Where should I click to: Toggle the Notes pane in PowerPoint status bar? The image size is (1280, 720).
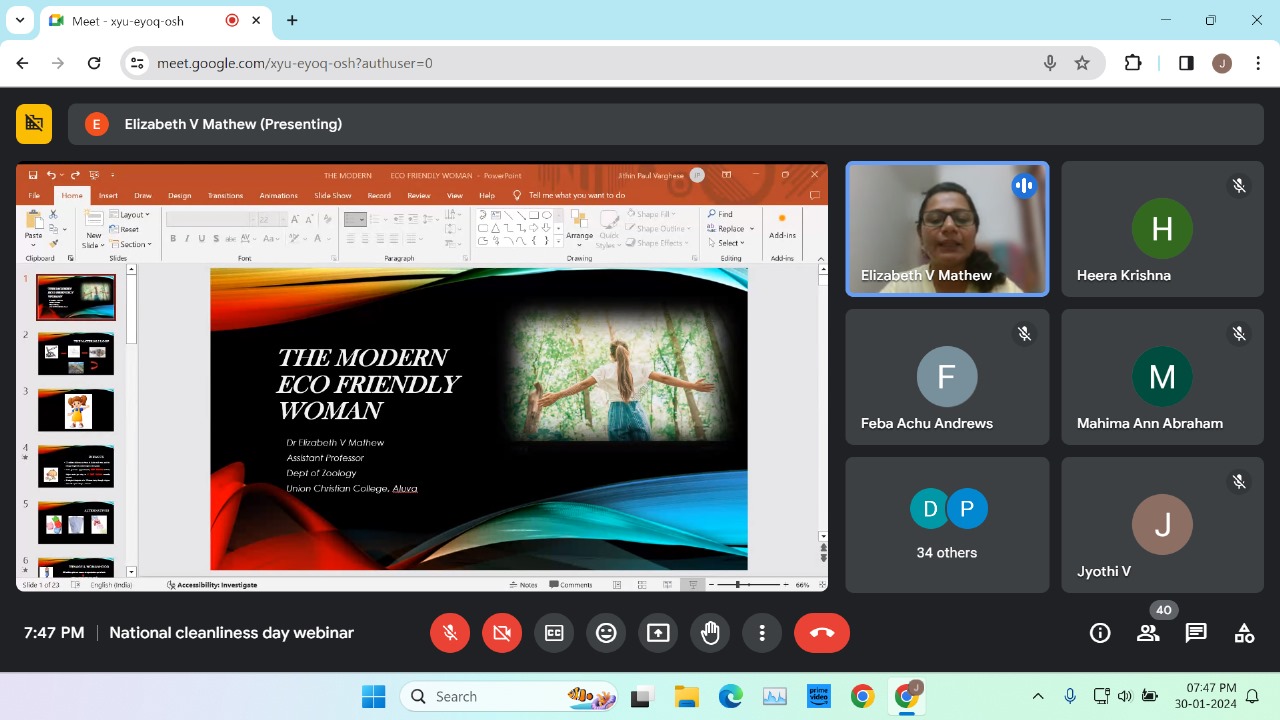point(523,585)
